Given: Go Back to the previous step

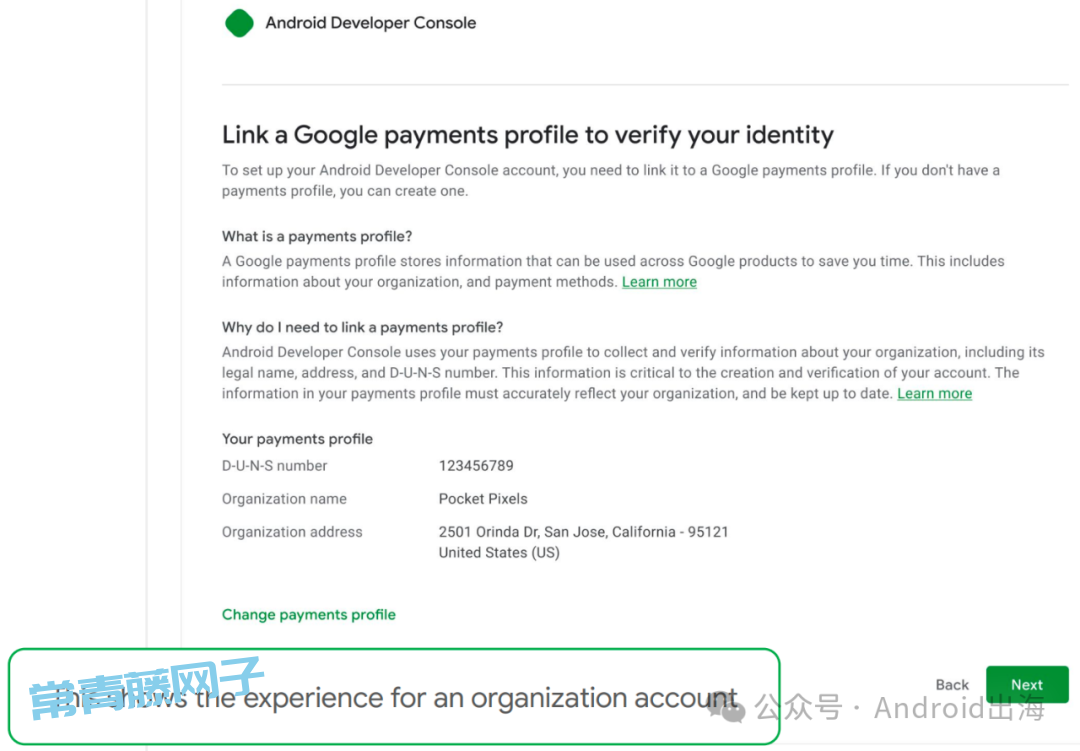Looking at the screenshot, I should point(952,684).
